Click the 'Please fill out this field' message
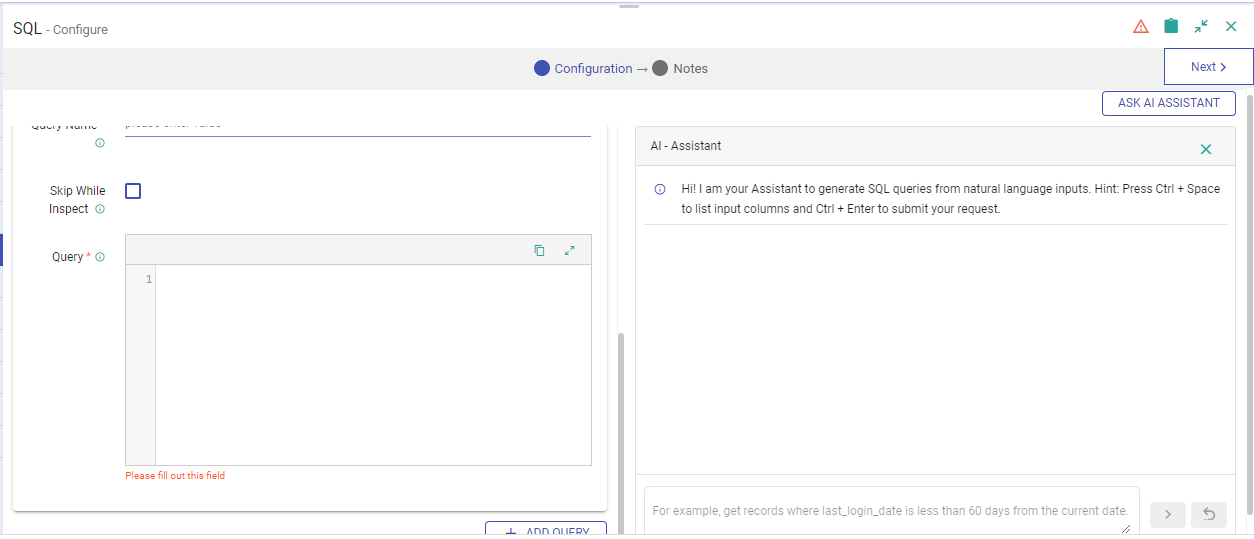 click(x=175, y=476)
